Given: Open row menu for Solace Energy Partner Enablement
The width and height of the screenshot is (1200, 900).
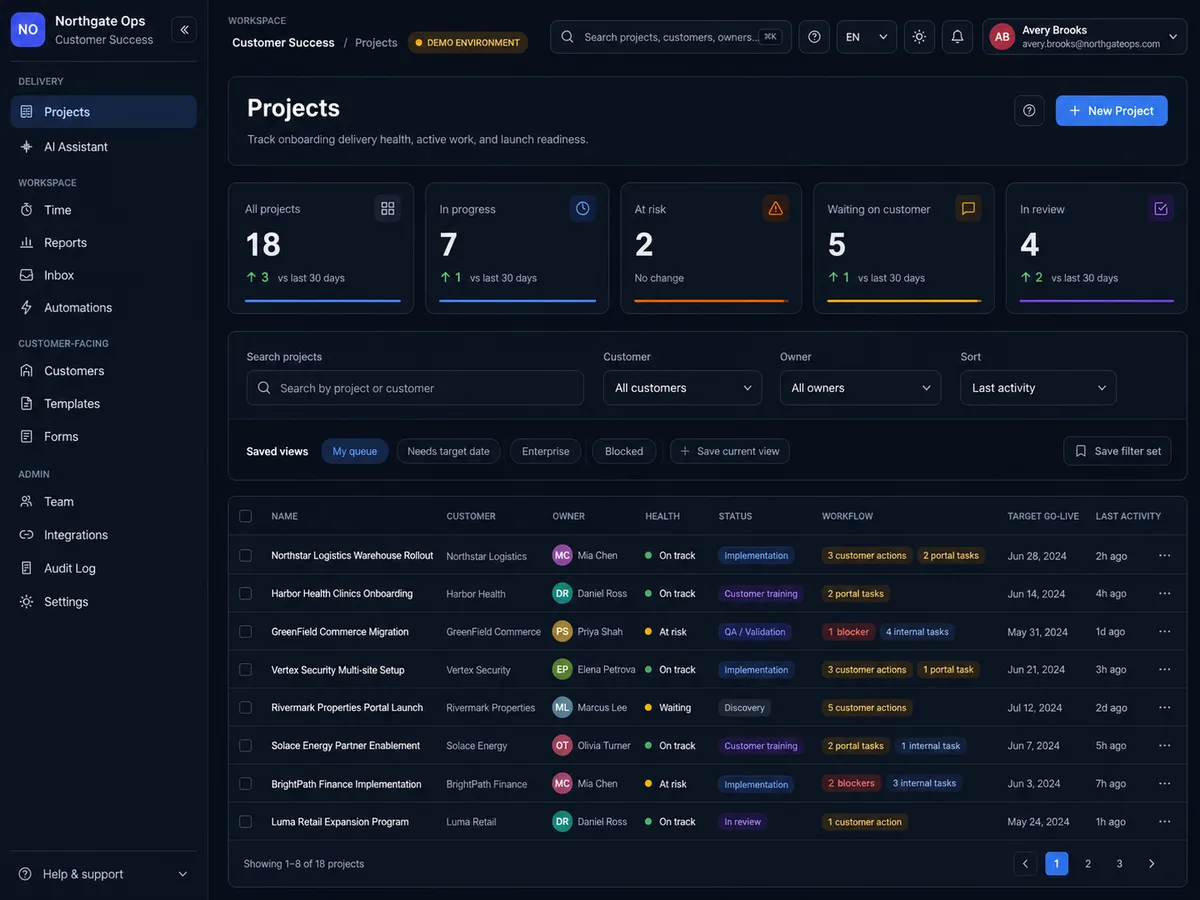Looking at the screenshot, I should pos(1164,745).
